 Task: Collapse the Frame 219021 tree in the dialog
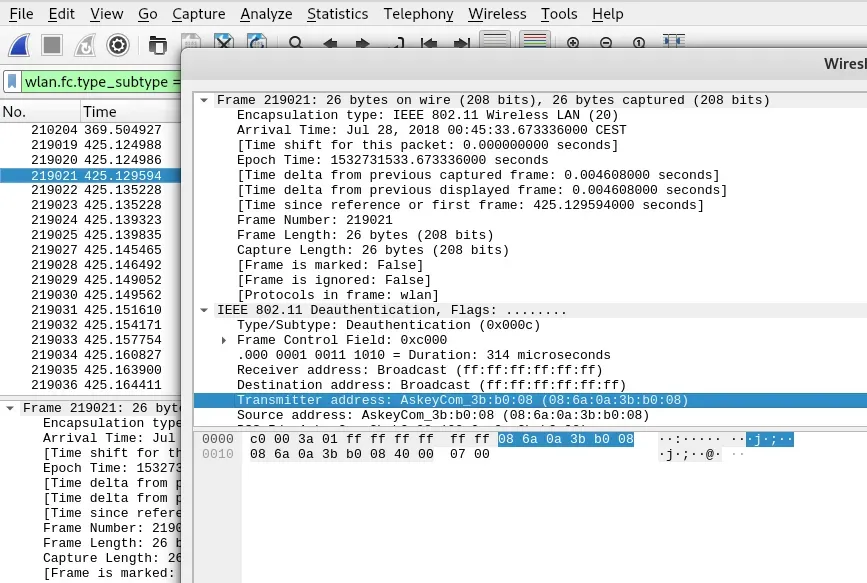click(204, 100)
